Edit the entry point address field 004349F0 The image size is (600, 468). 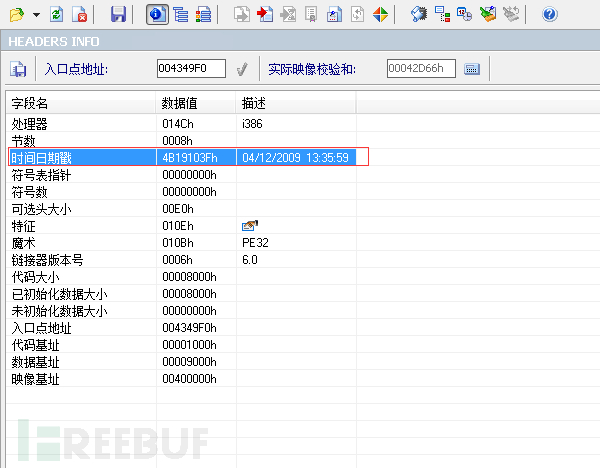191,68
